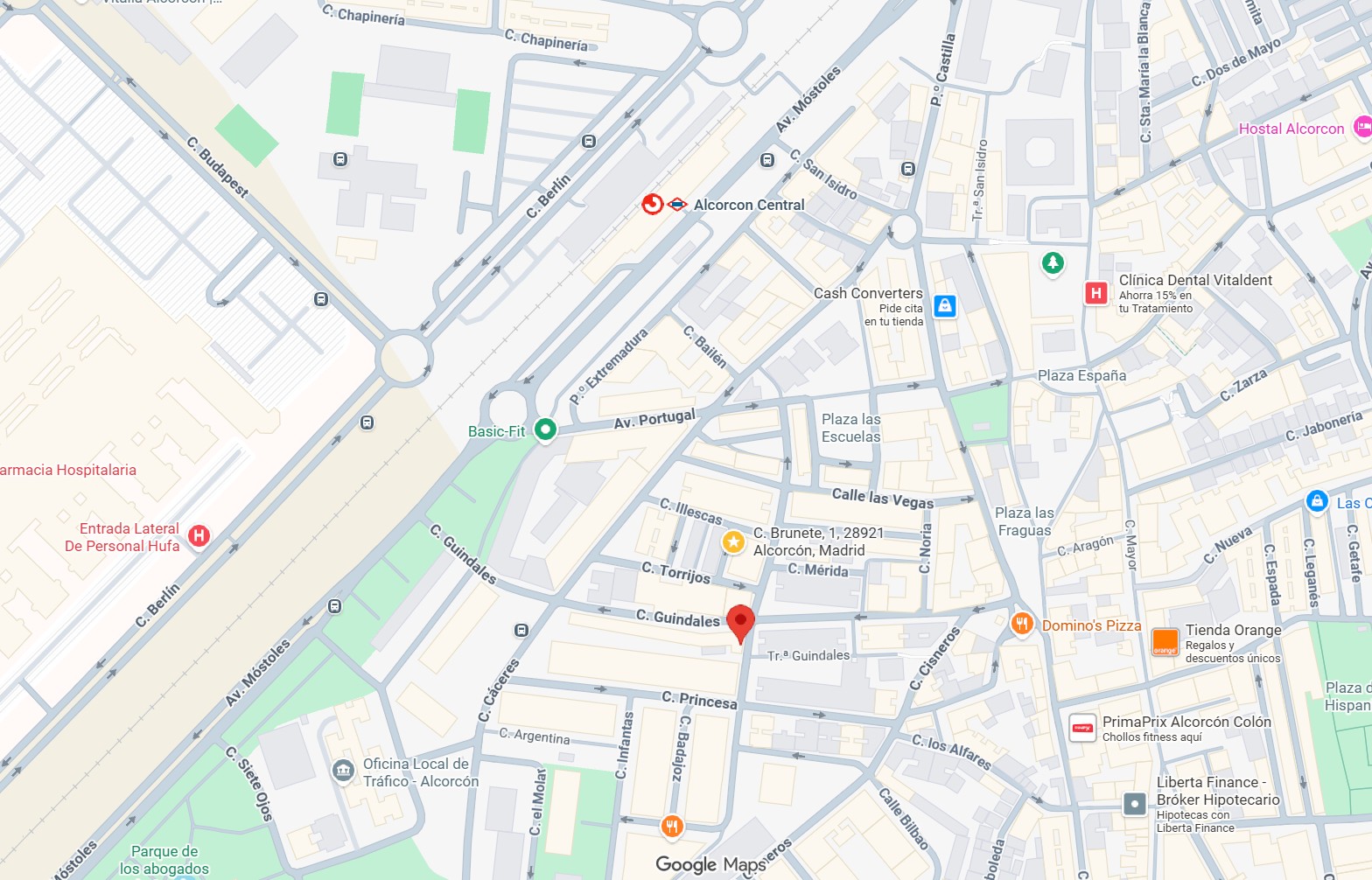Image resolution: width=1372 pixels, height=880 pixels.
Task: Click the Plaza las Escuelas label
Action: coord(850,428)
